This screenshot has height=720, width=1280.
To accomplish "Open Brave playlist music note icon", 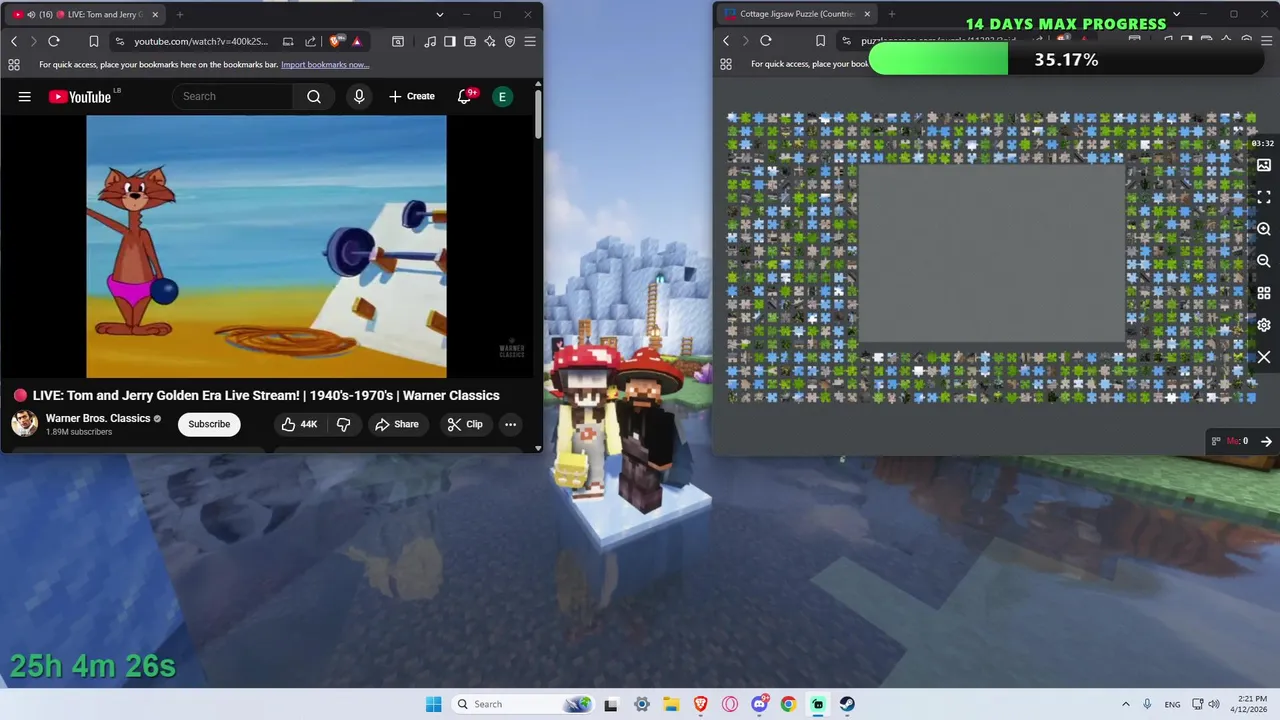I will (x=430, y=41).
